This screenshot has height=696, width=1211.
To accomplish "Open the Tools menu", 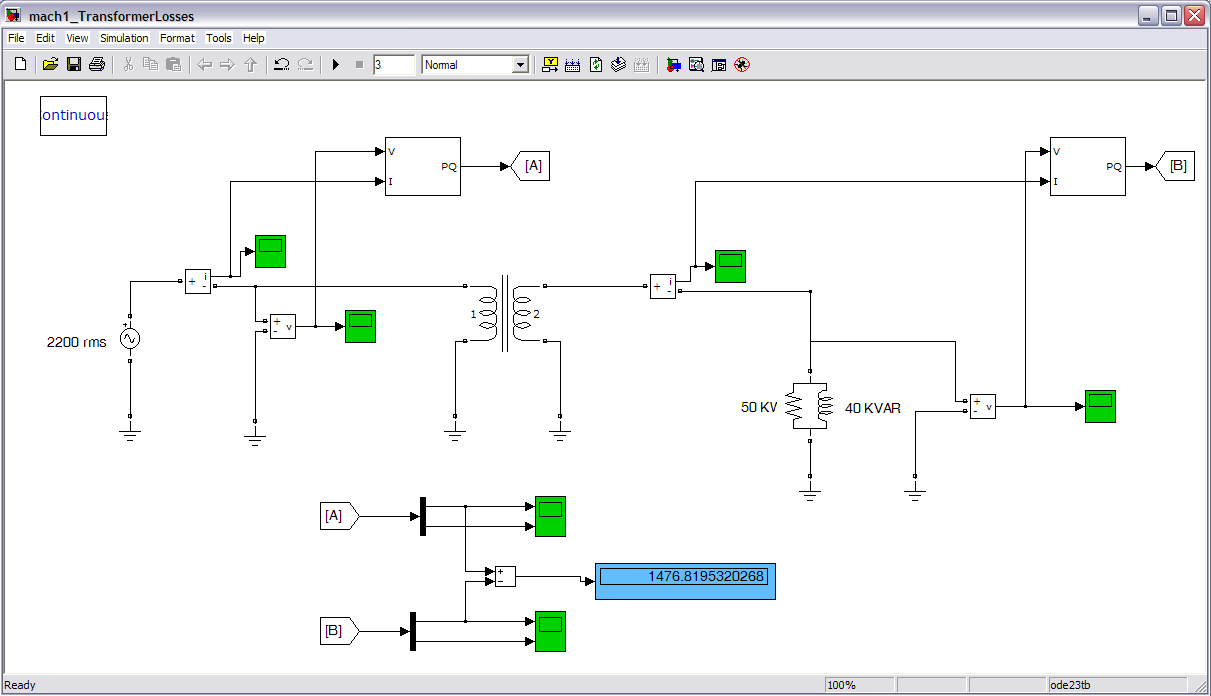I will point(218,38).
